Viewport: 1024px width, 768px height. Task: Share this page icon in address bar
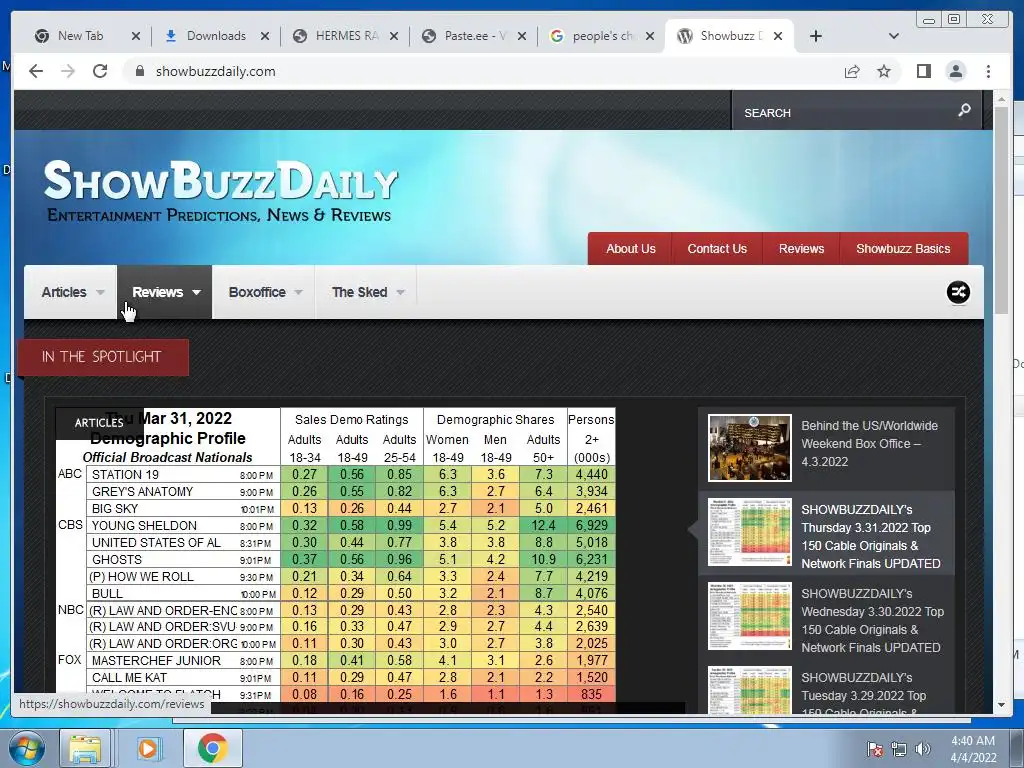tap(852, 71)
